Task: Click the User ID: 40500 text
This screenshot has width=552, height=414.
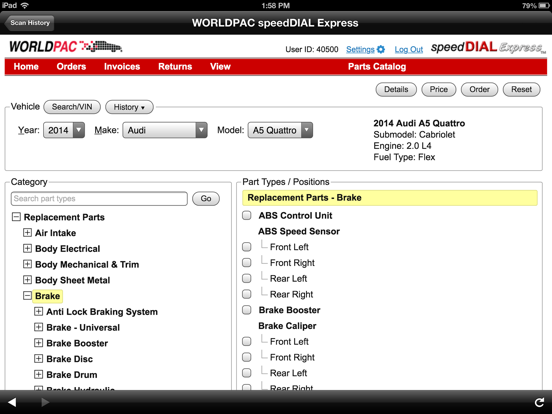Action: (x=312, y=49)
